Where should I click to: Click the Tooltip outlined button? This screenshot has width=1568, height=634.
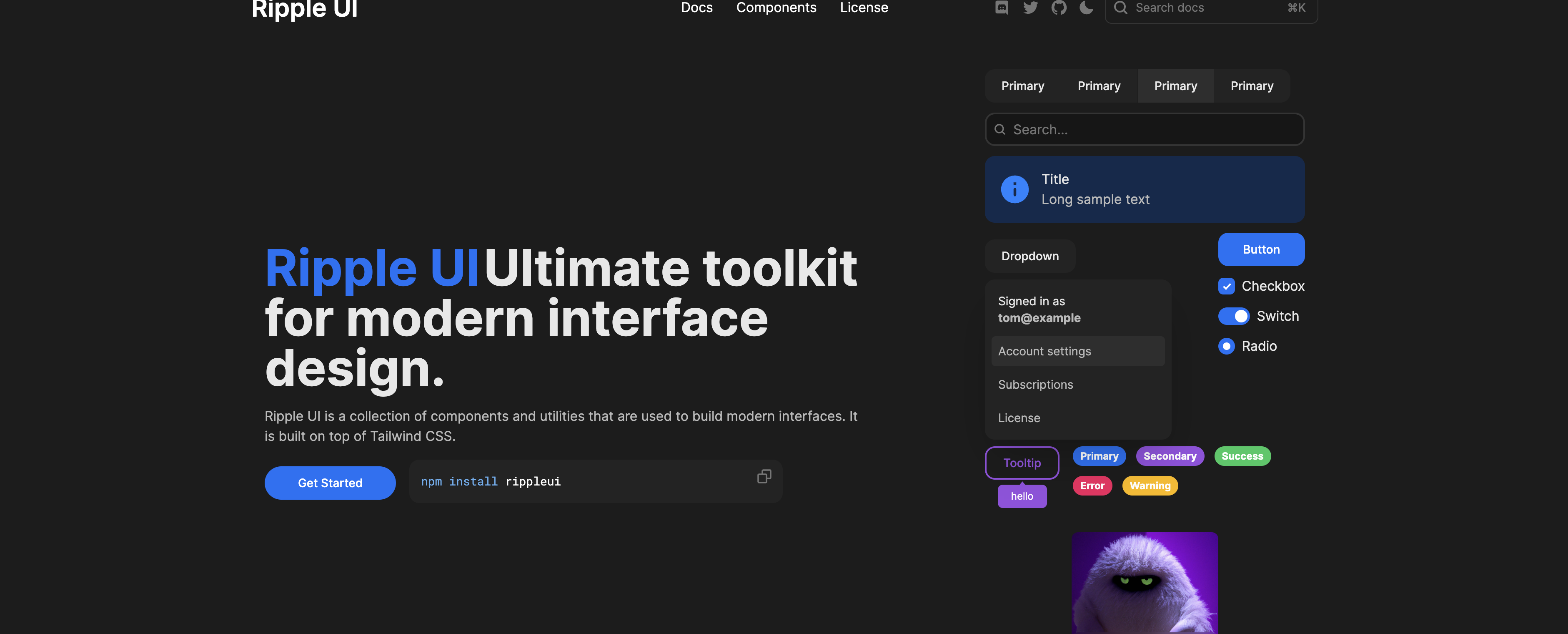coord(1022,463)
